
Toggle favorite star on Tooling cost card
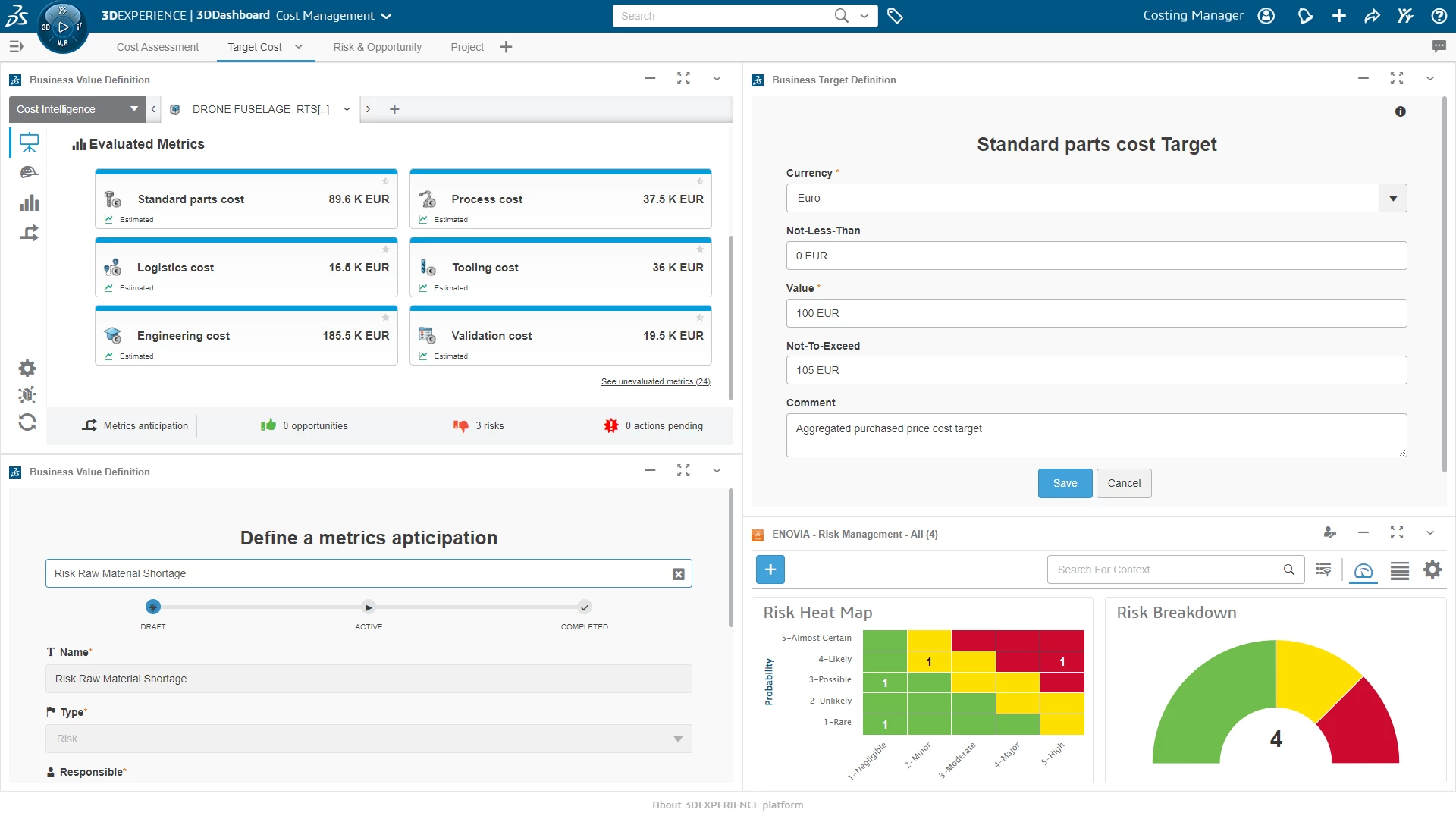pyautogui.click(x=699, y=249)
